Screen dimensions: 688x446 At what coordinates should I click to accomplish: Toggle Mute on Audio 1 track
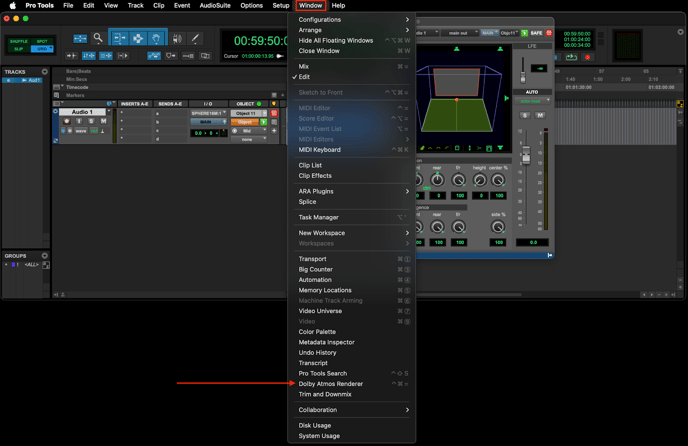(x=101, y=122)
